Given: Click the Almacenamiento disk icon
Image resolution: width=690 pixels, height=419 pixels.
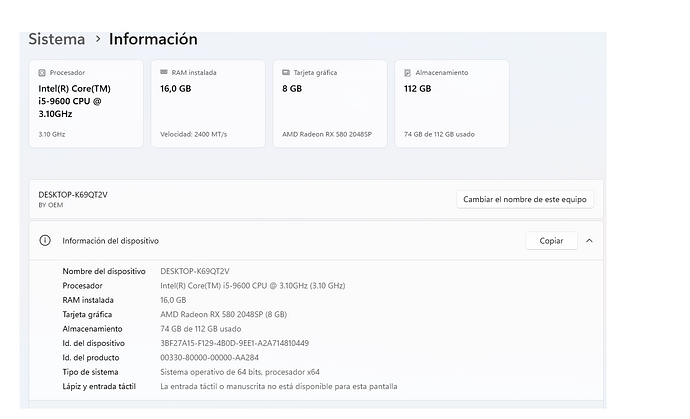Looking at the screenshot, I should [407, 73].
